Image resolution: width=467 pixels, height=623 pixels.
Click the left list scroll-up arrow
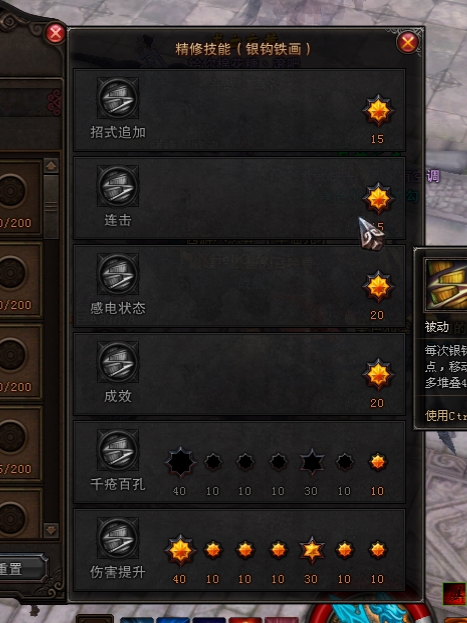tap(51, 166)
